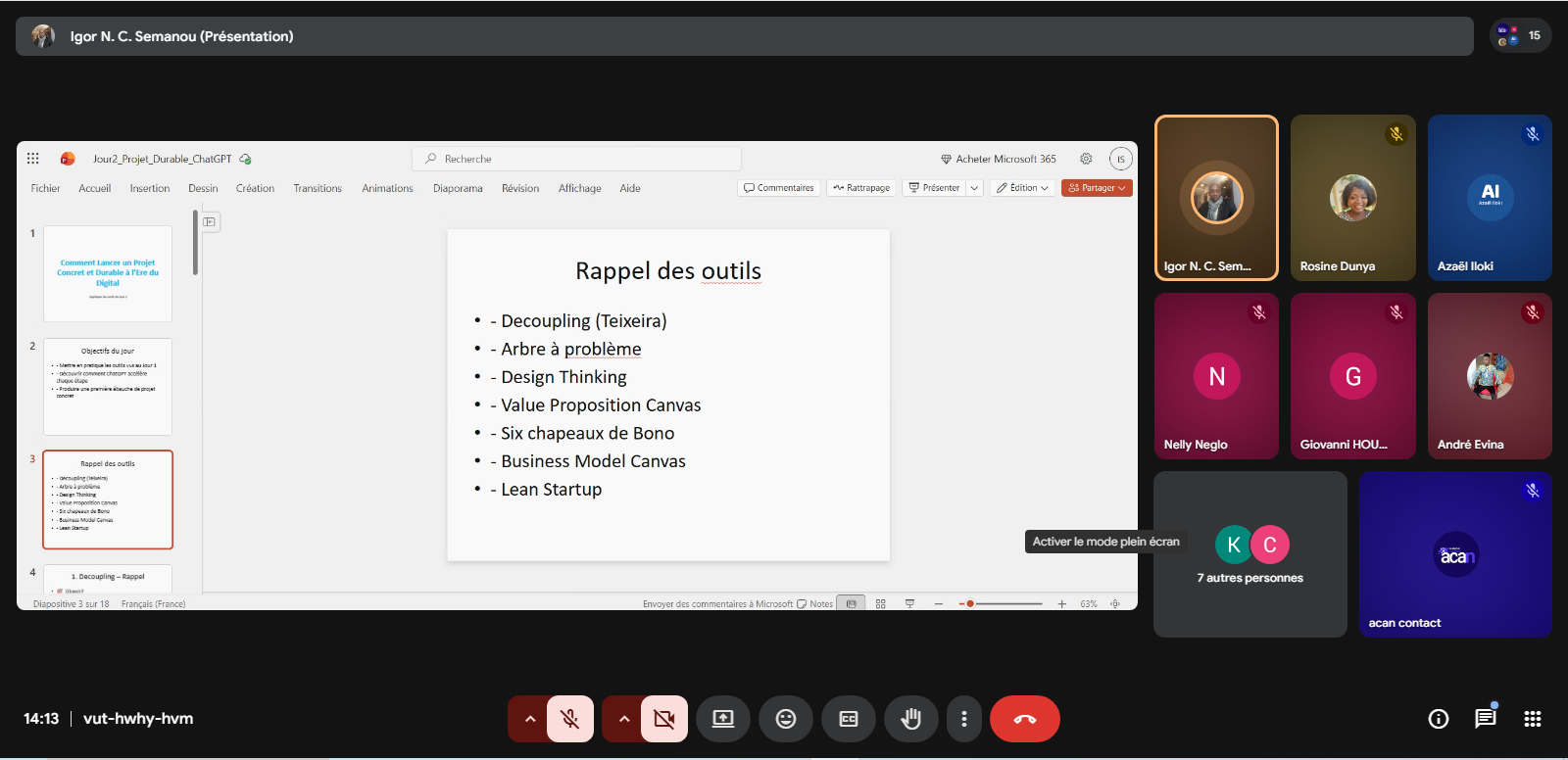Select slide 2 thumbnail Objectifs du jour
1568x760 pixels.
point(108,387)
